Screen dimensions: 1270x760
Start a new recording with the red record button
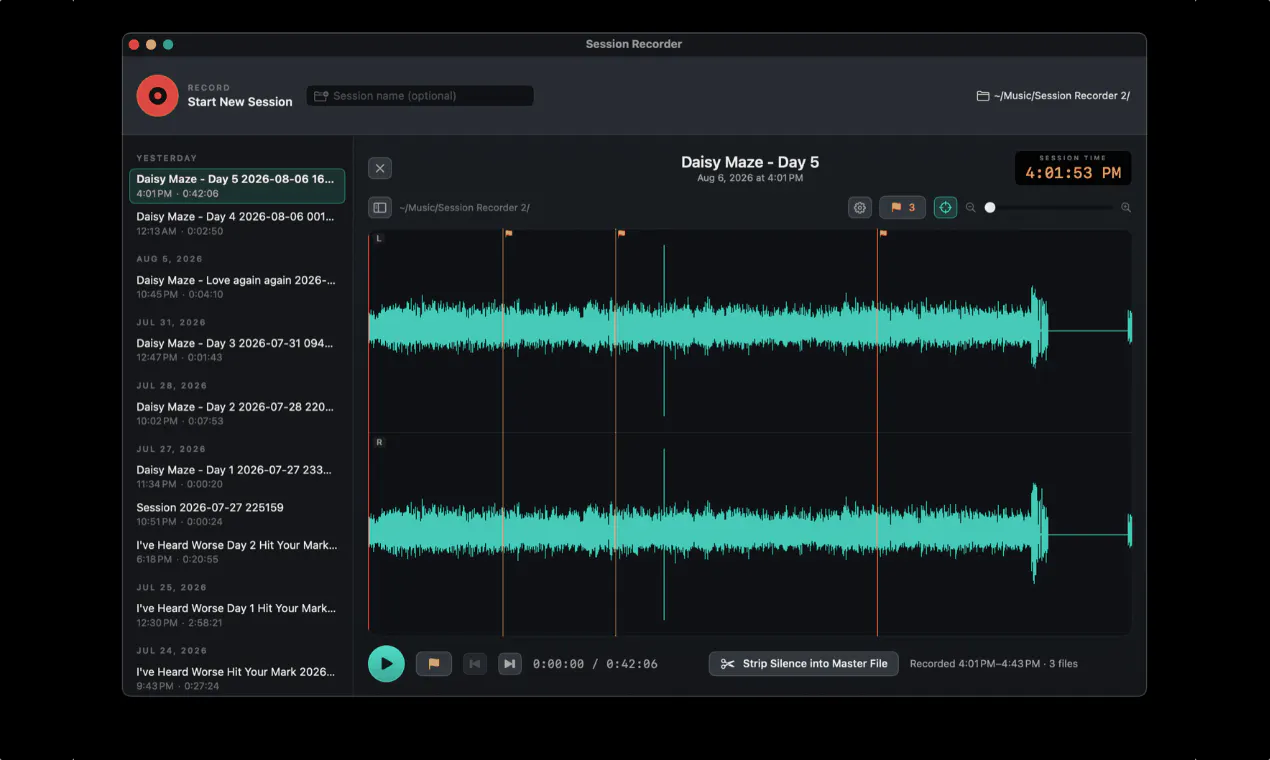click(157, 96)
